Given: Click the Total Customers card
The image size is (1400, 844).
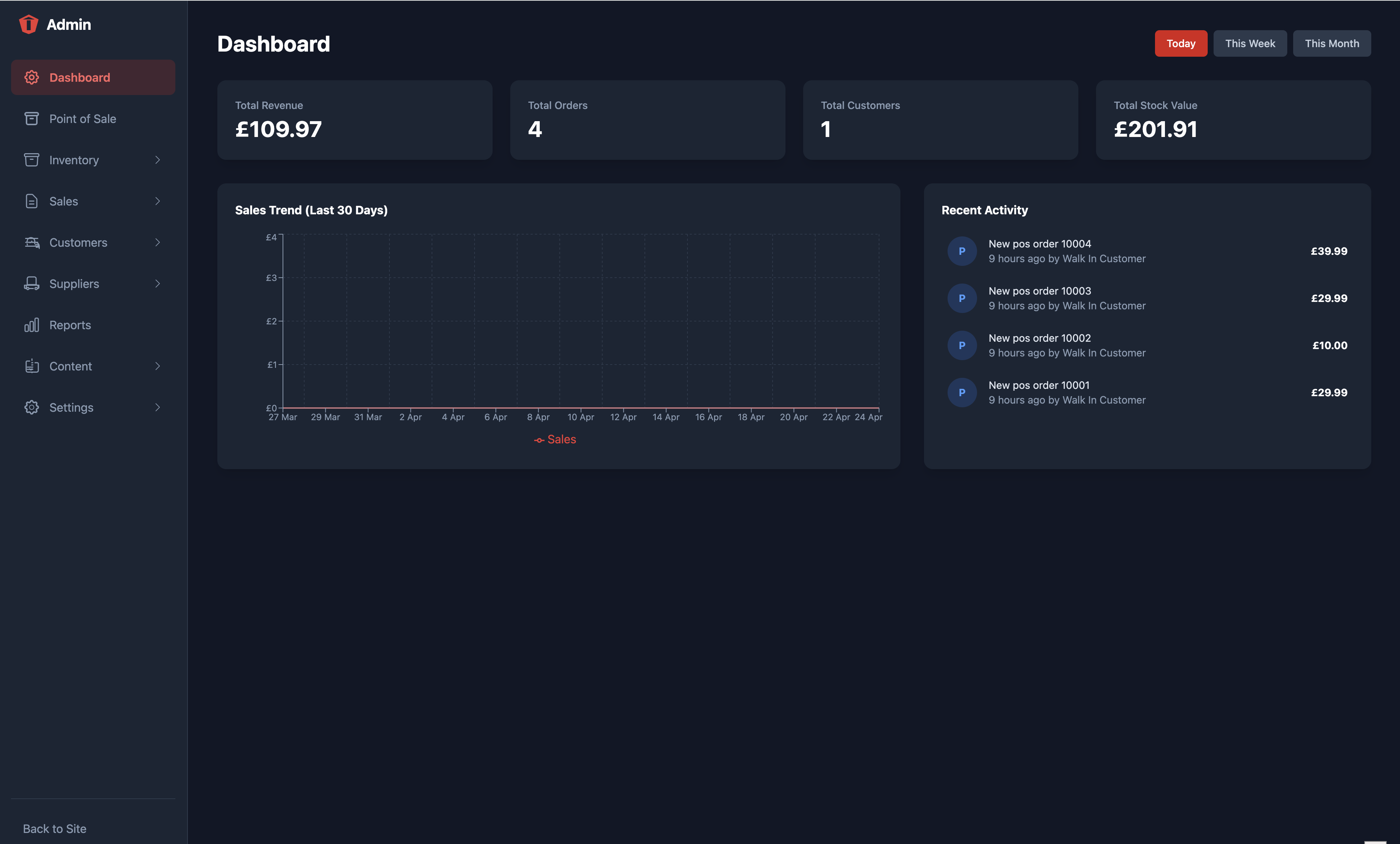Looking at the screenshot, I should click(x=940, y=120).
